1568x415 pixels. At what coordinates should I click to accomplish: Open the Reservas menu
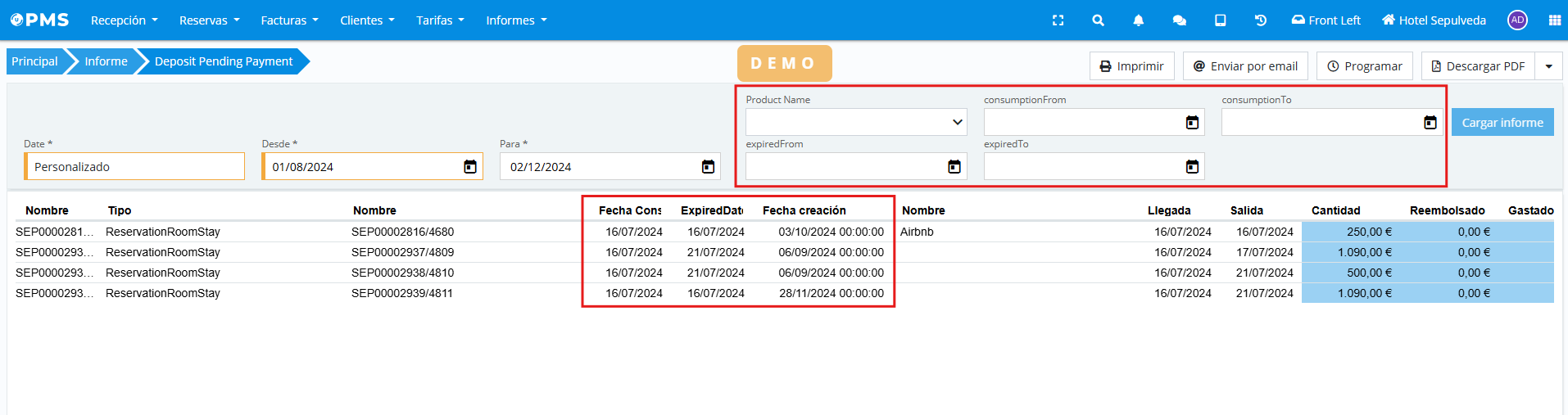(210, 20)
